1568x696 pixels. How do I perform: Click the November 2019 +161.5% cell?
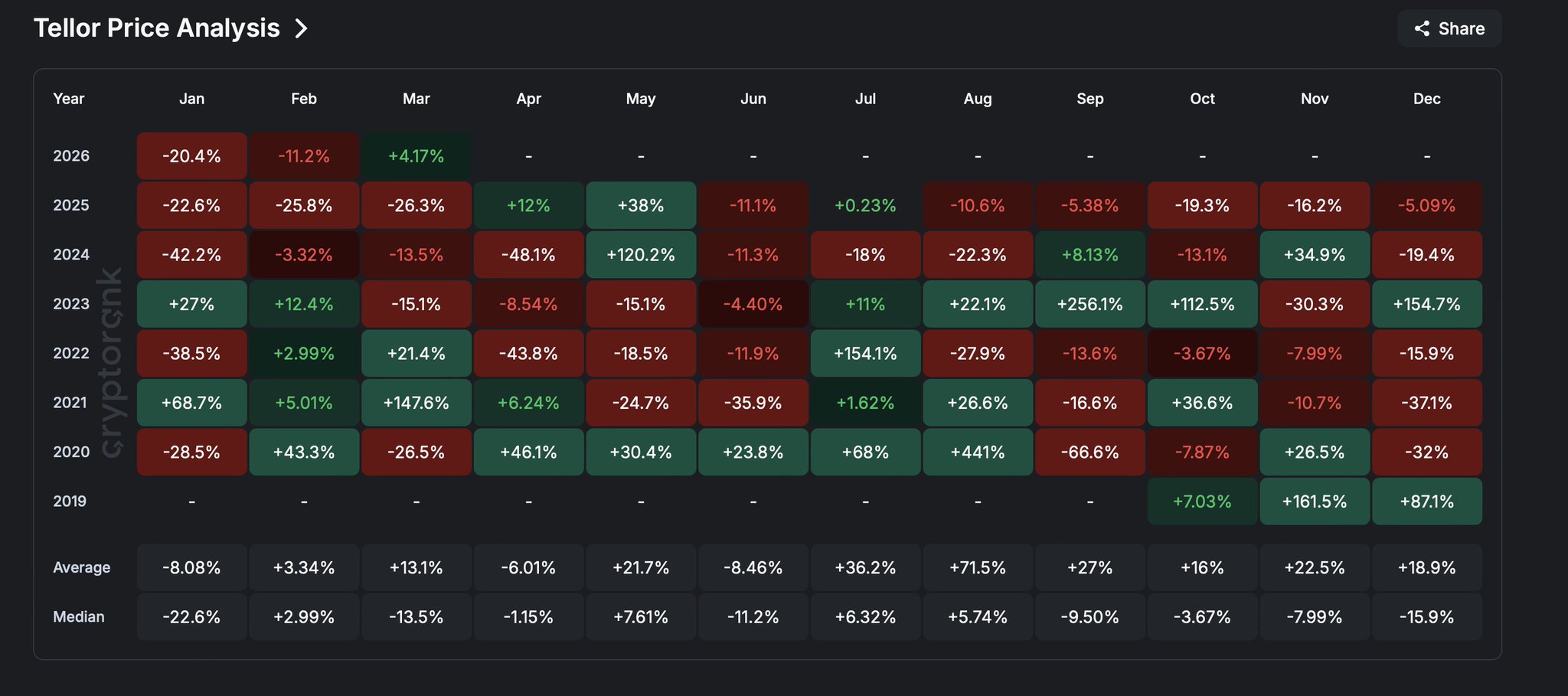pyautogui.click(x=1315, y=502)
